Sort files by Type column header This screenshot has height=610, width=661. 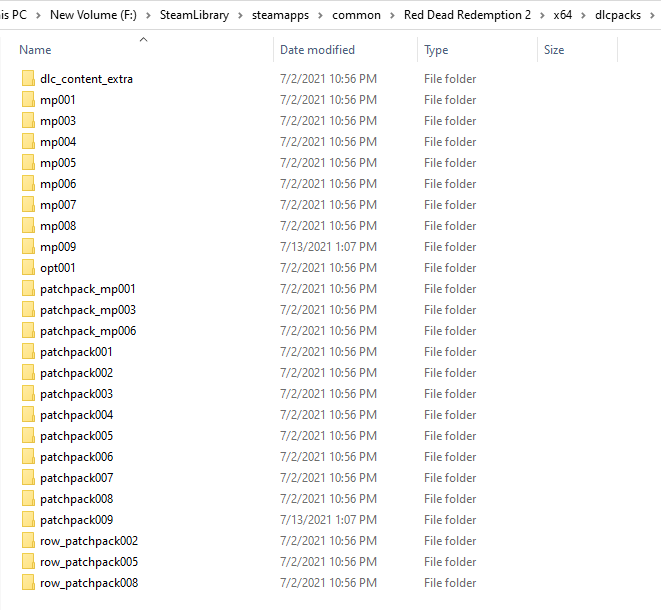click(436, 50)
